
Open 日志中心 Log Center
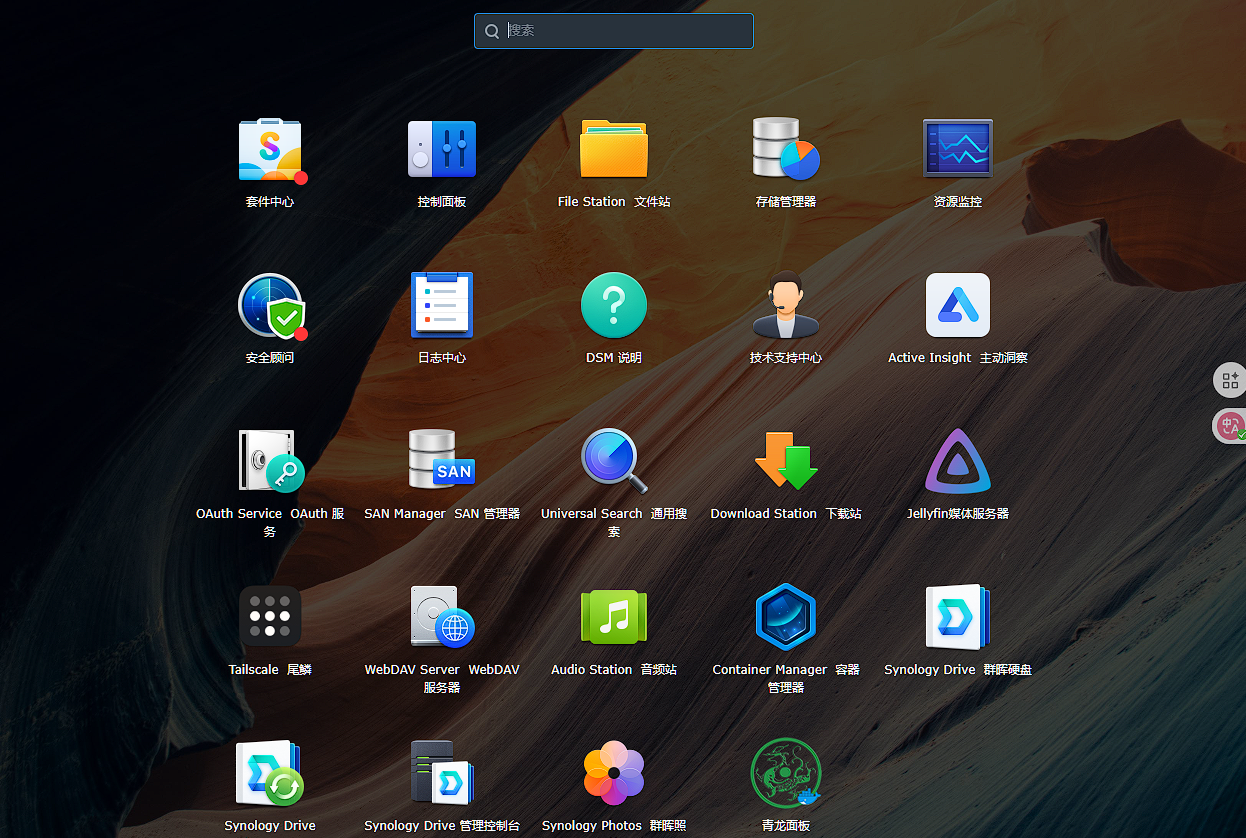pyautogui.click(x=442, y=306)
